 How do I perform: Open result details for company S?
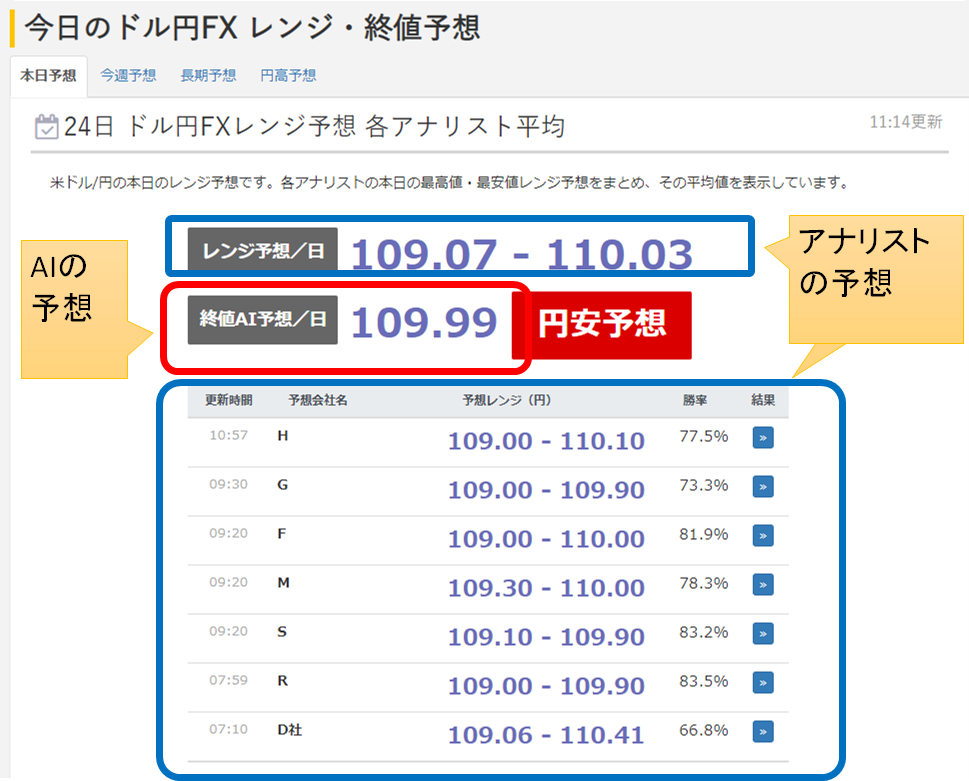point(762,635)
